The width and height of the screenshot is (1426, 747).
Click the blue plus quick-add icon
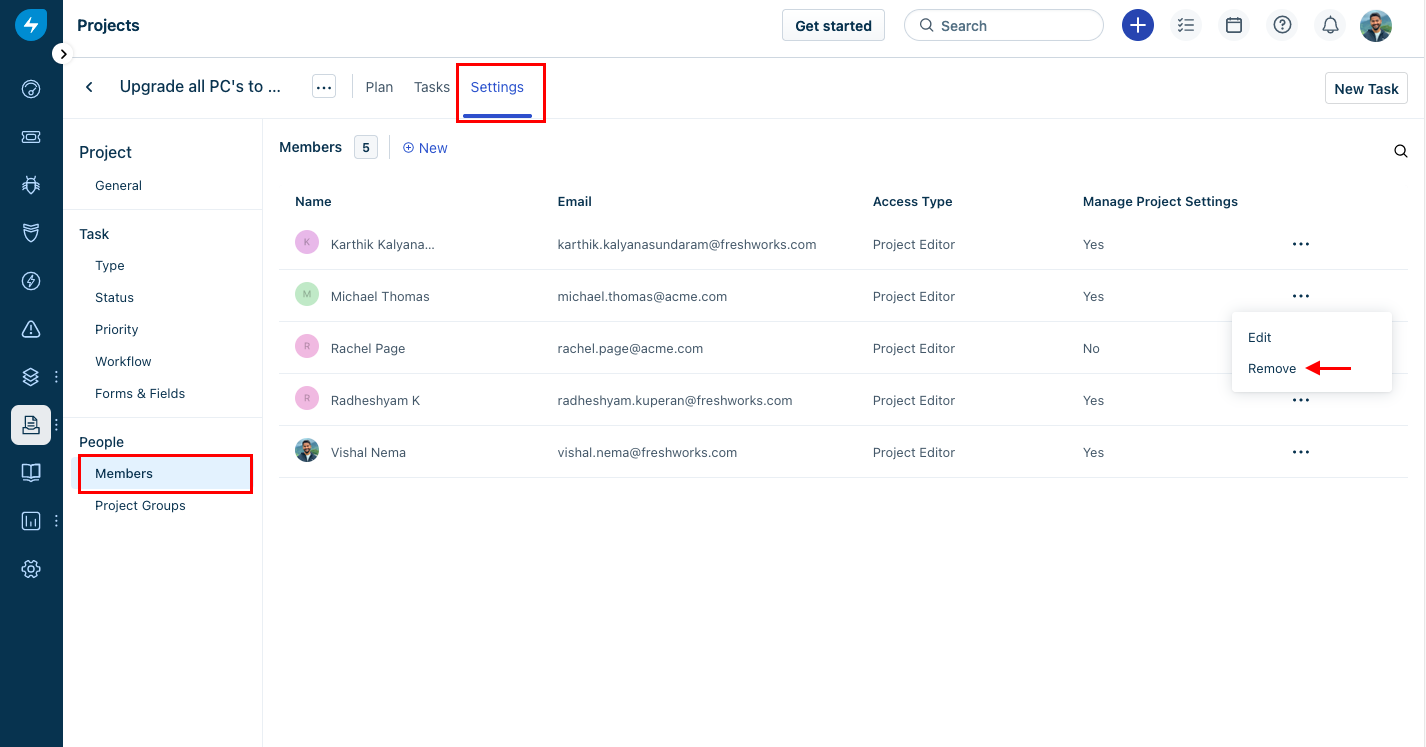pyautogui.click(x=1137, y=26)
